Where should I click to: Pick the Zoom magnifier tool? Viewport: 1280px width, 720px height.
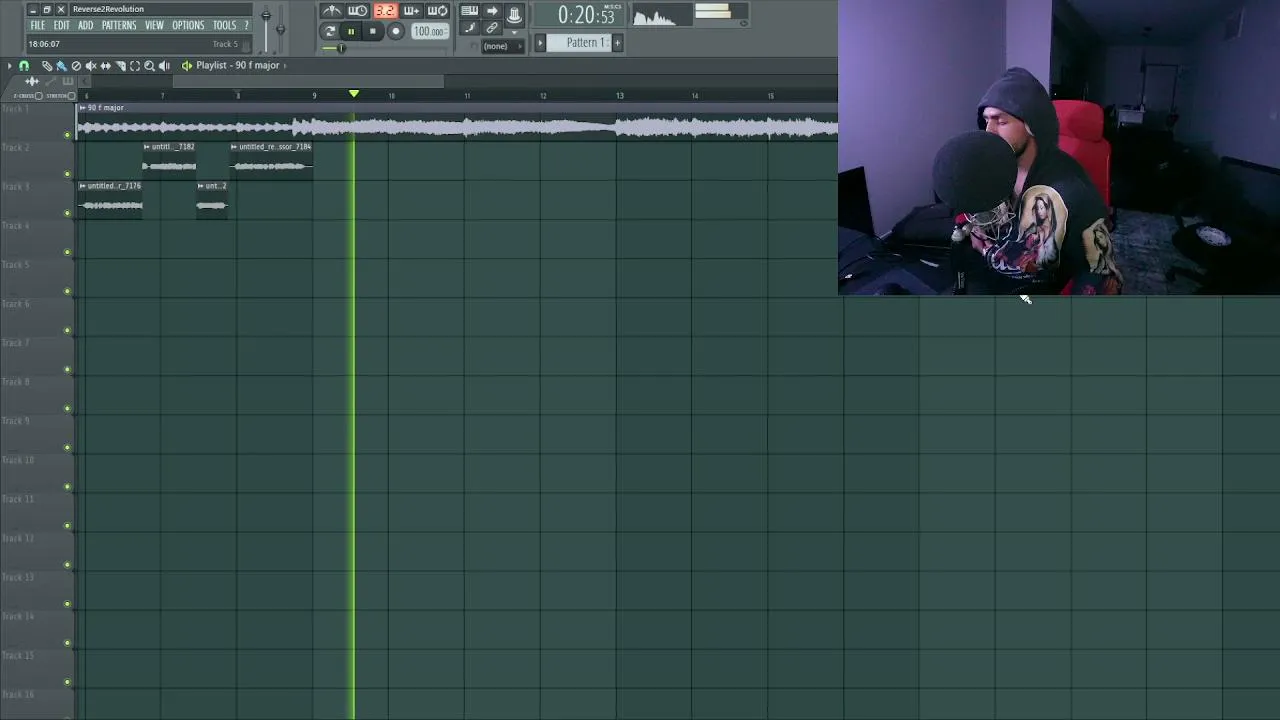pos(150,66)
